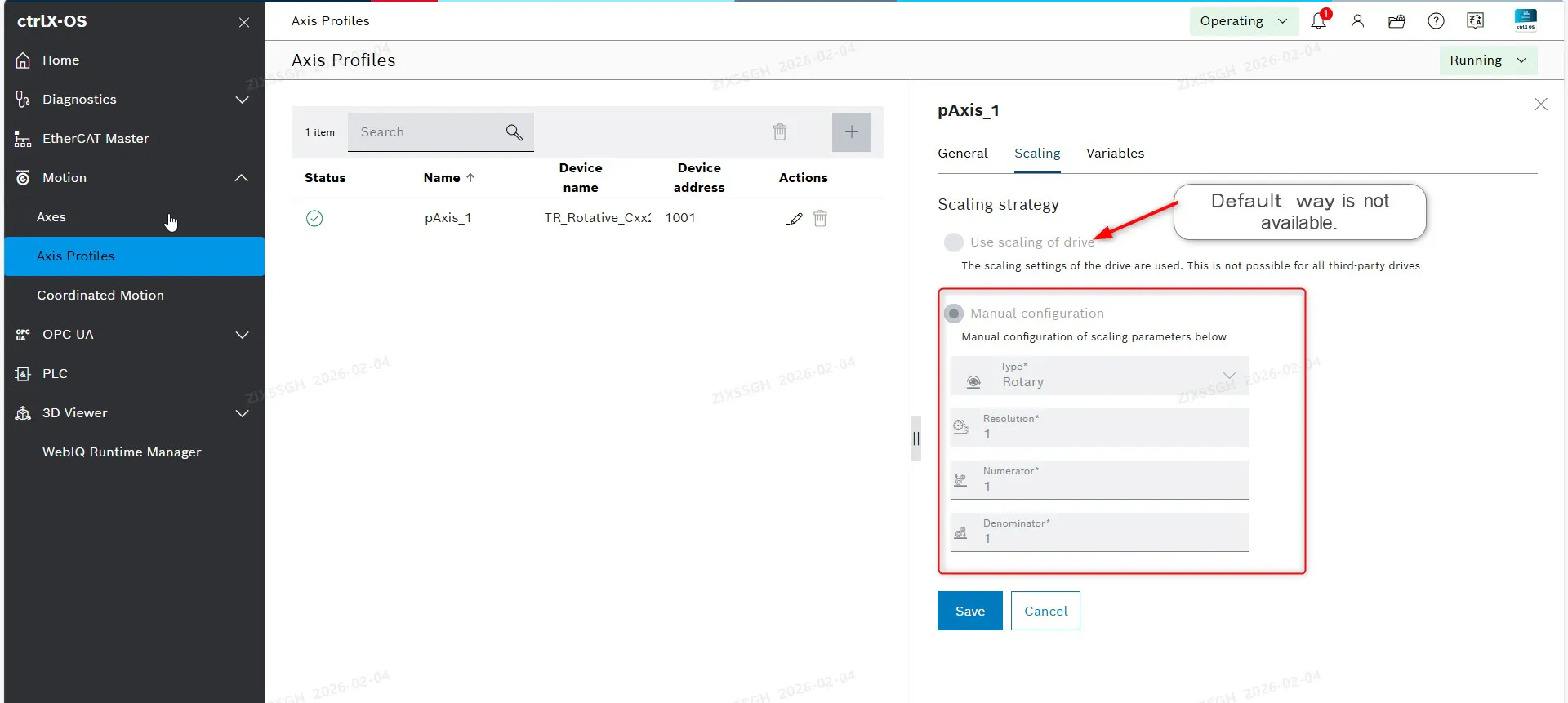Click the ctrlX OS logo icon
Image resolution: width=1568 pixels, height=703 pixels.
[x=1526, y=20]
